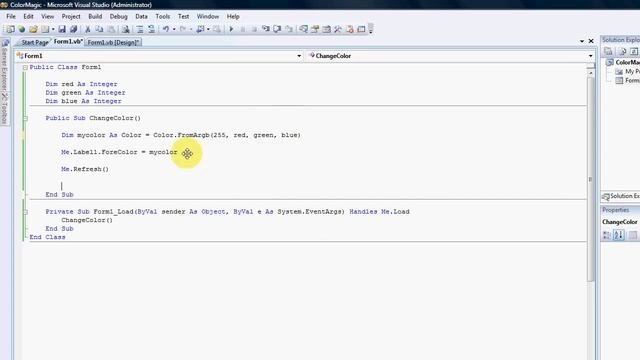Click the Redo arrow icon

point(182,29)
